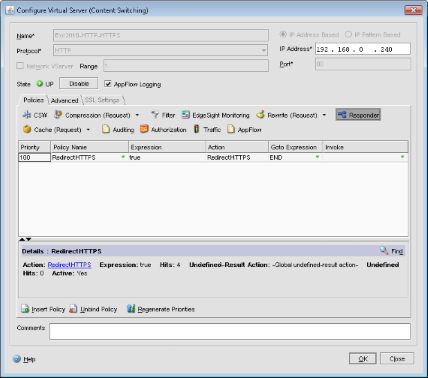Click the Invoke column header

tap(365, 147)
